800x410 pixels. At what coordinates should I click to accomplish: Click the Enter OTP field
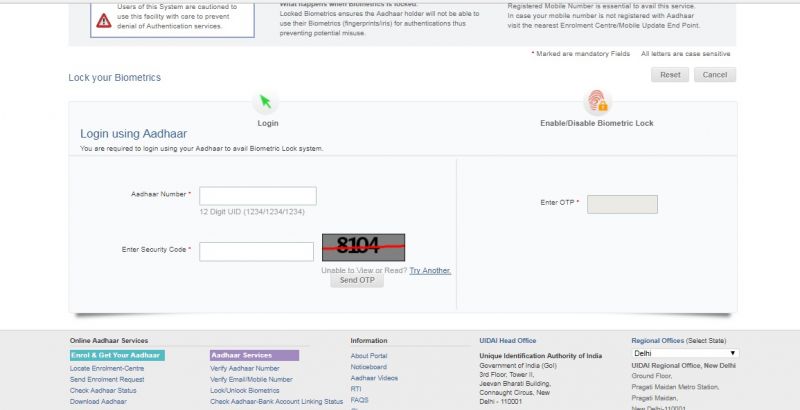(622, 204)
